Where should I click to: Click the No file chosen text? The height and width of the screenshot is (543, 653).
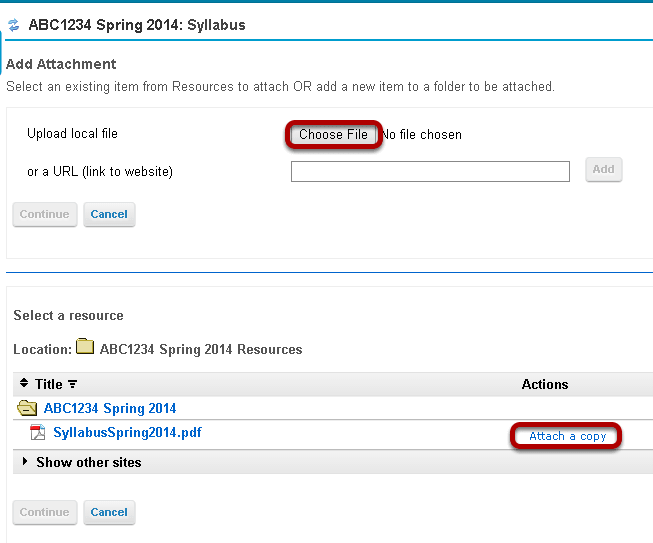coord(421,135)
